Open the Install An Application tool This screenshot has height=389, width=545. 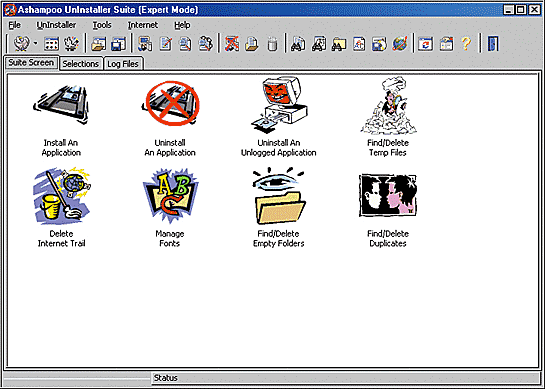click(61, 120)
